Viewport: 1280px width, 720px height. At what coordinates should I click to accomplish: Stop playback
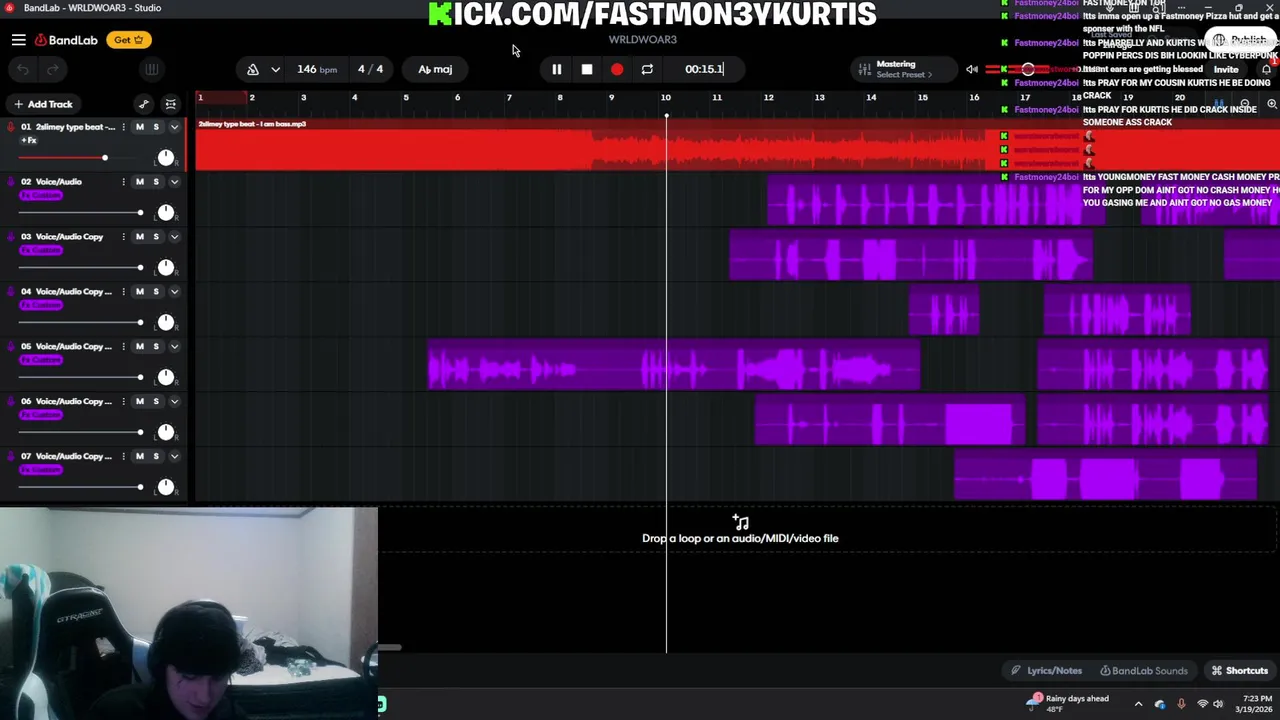[x=587, y=69]
